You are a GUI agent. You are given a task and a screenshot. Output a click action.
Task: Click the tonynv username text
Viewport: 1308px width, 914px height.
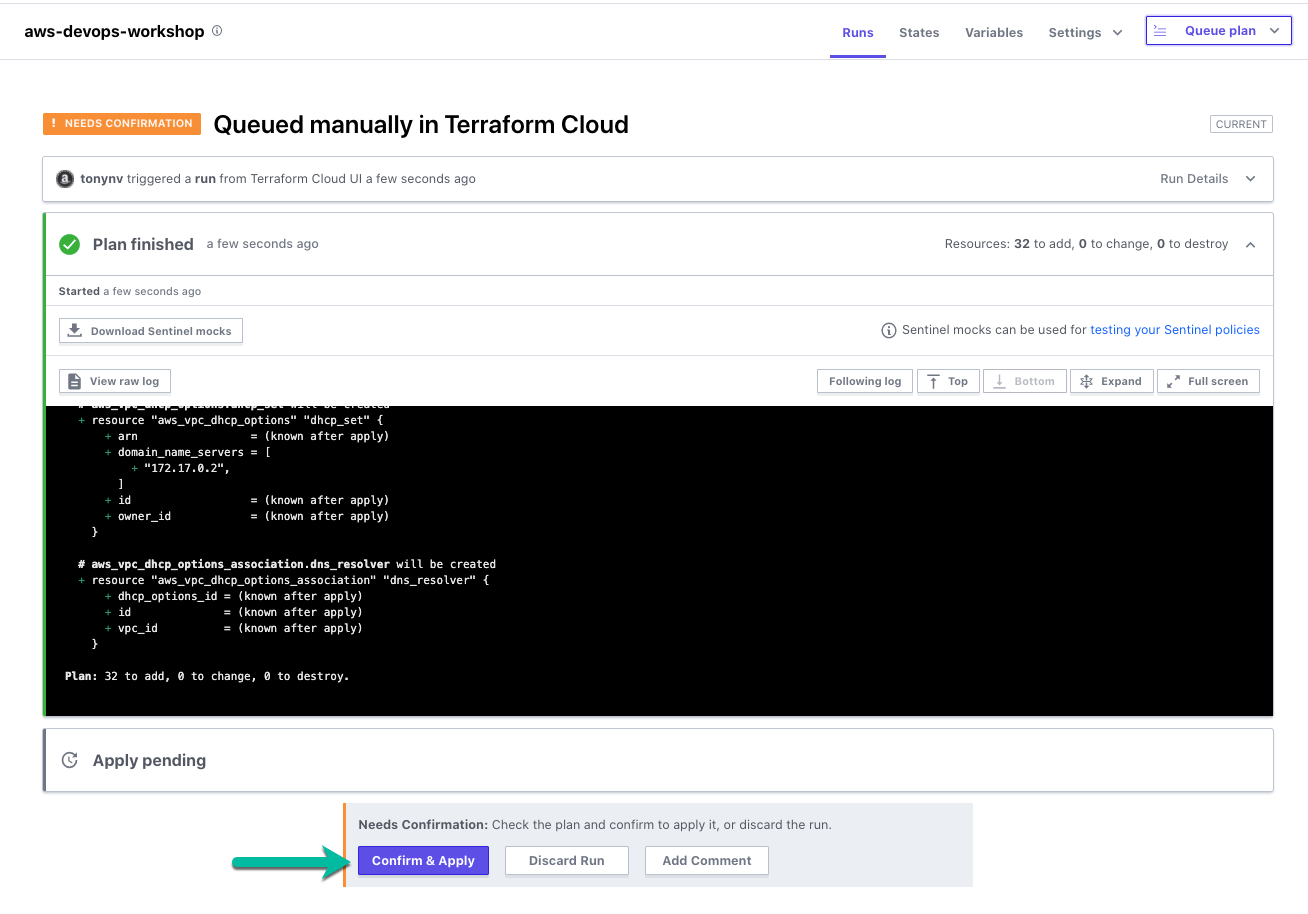pos(101,179)
